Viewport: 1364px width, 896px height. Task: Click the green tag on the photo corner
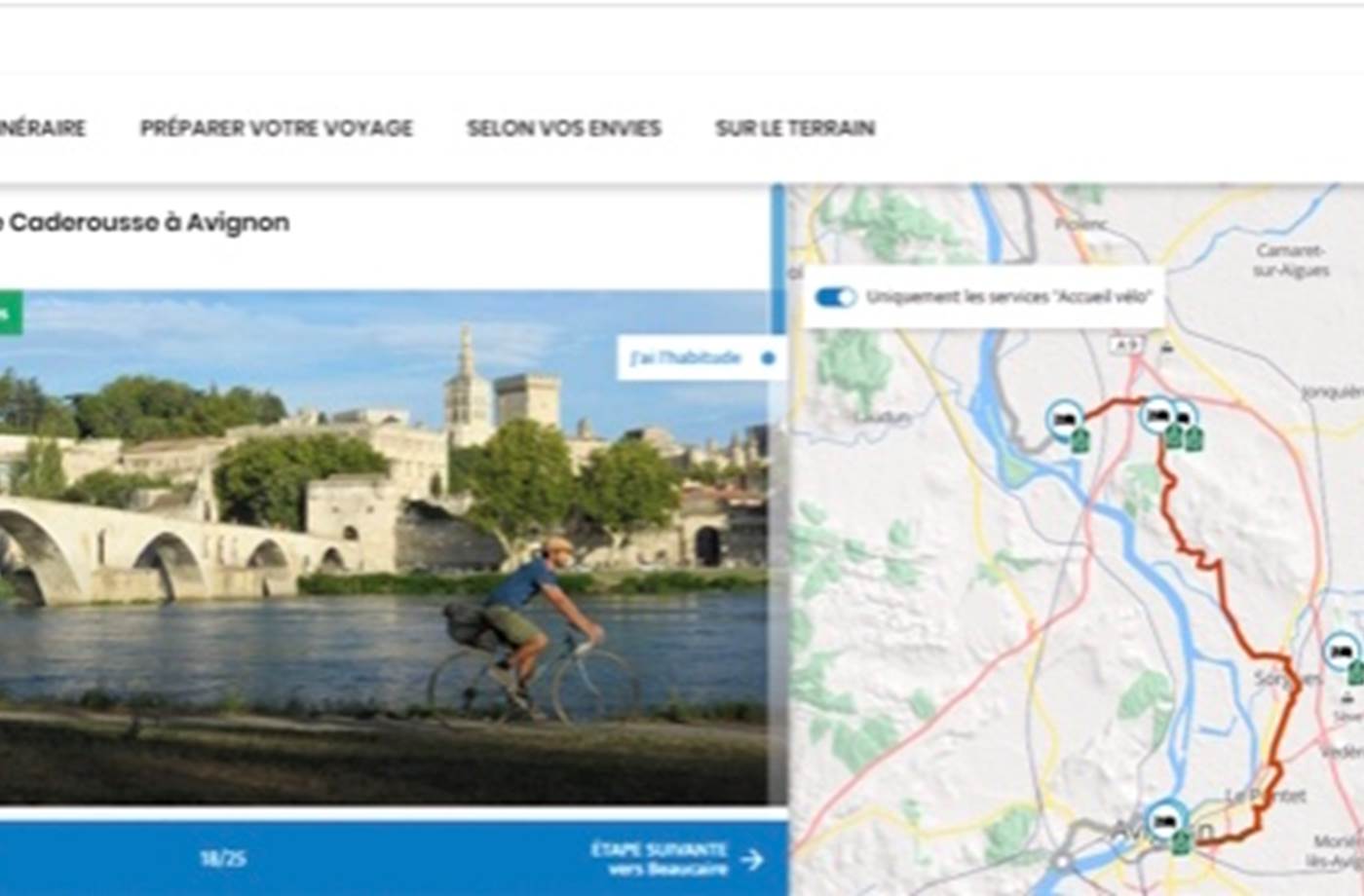pos(10,314)
